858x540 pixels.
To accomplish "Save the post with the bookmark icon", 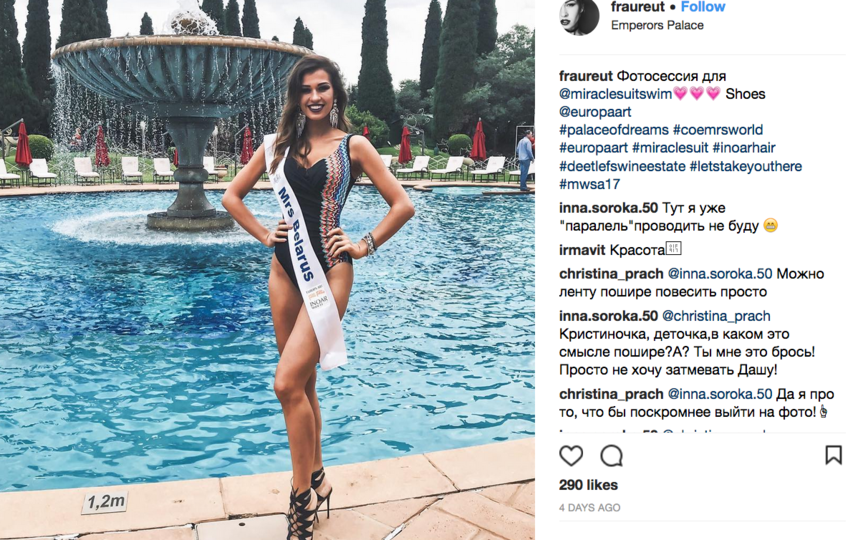I will (833, 455).
